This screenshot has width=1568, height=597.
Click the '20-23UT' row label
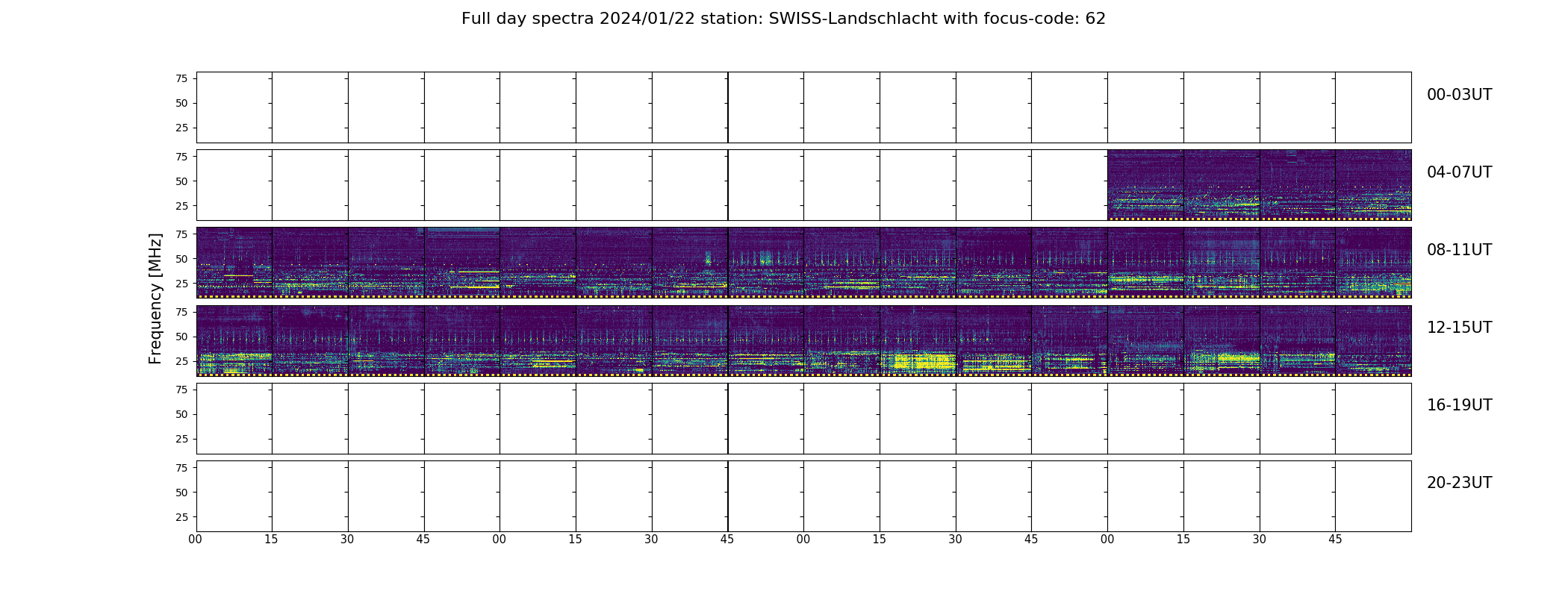point(1459,483)
